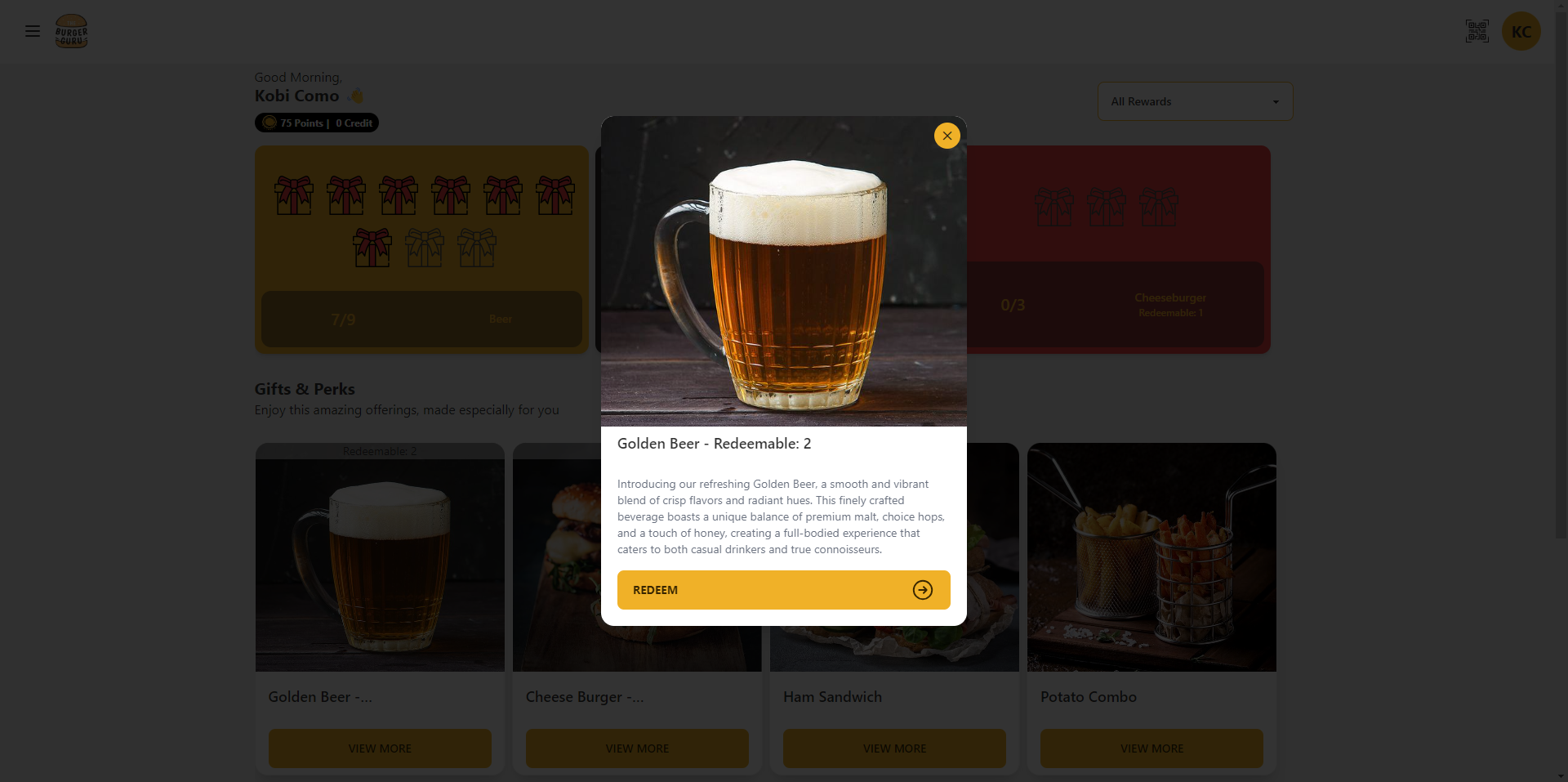
Task: Click the arrow icon on Redeem button
Action: coord(923,590)
